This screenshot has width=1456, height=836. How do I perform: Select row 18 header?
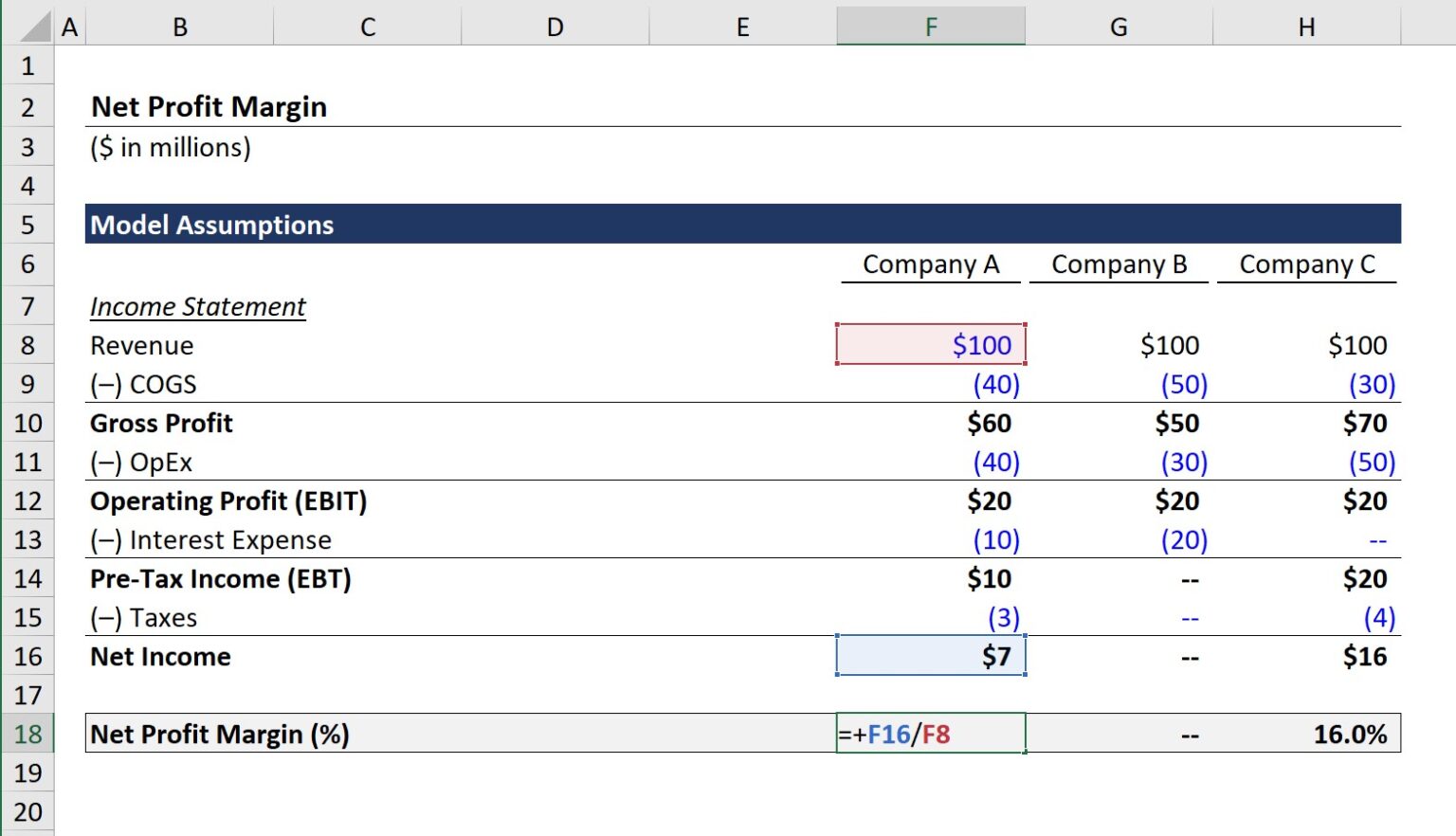(x=28, y=733)
